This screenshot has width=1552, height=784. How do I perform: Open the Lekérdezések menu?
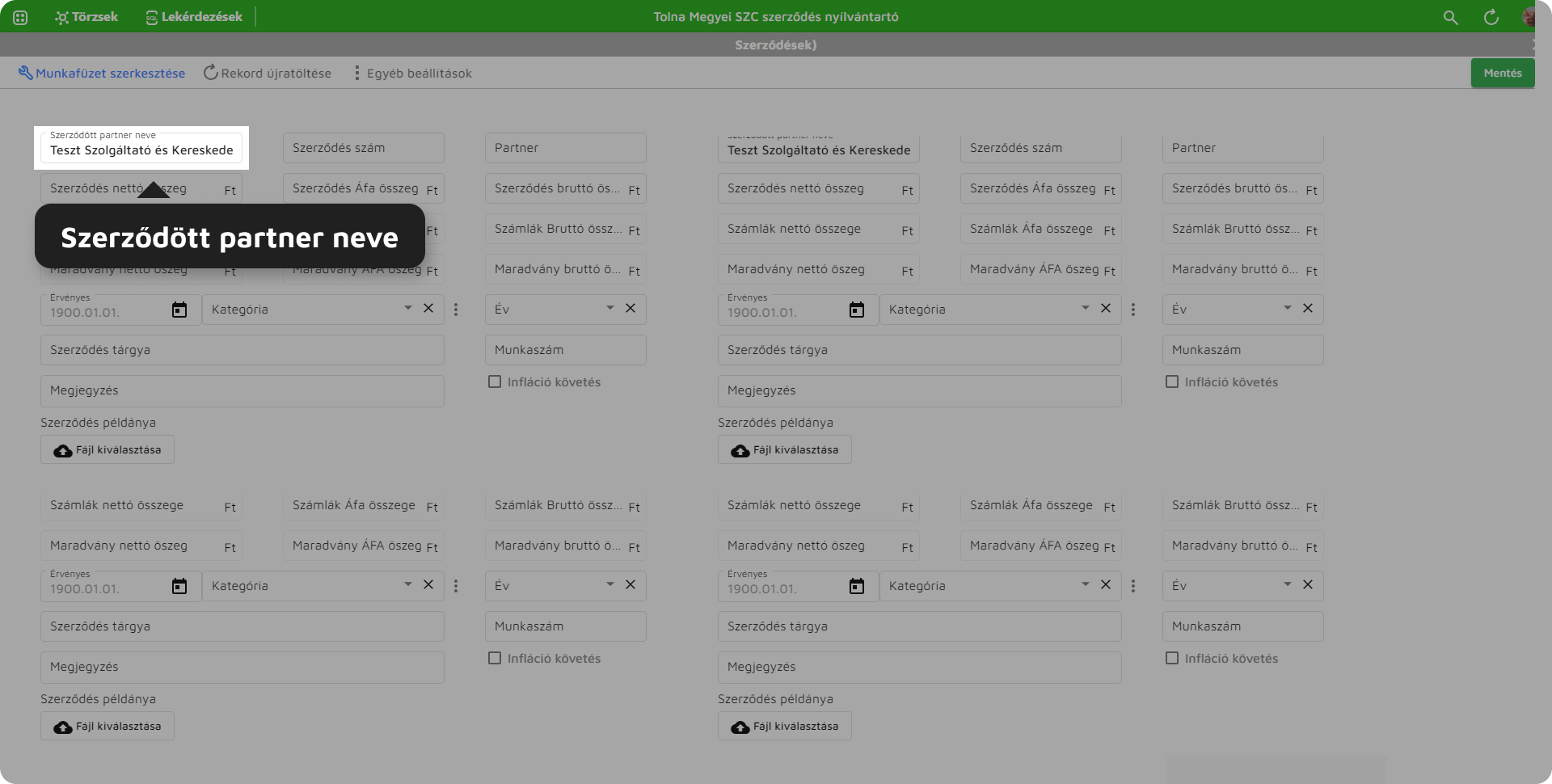pyautogui.click(x=194, y=17)
